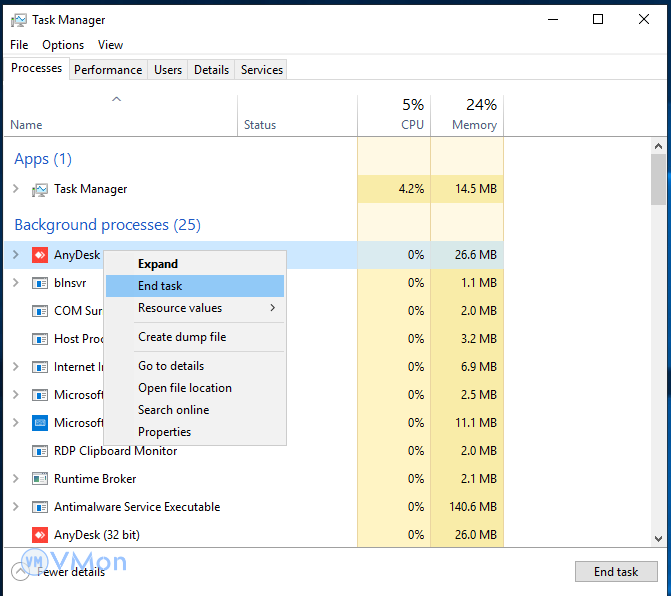The height and width of the screenshot is (596, 671).
Task: Click the red AnyDesk process icon
Action: [x=40, y=255]
